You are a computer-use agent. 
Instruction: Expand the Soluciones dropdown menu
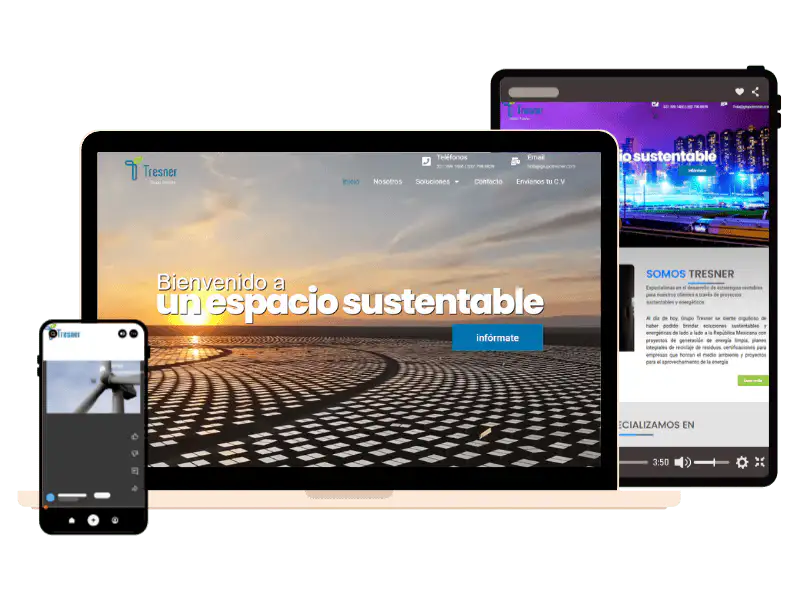(x=437, y=182)
